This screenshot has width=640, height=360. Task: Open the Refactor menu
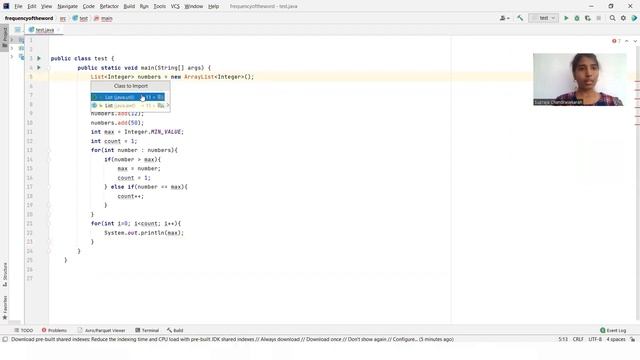109,7
